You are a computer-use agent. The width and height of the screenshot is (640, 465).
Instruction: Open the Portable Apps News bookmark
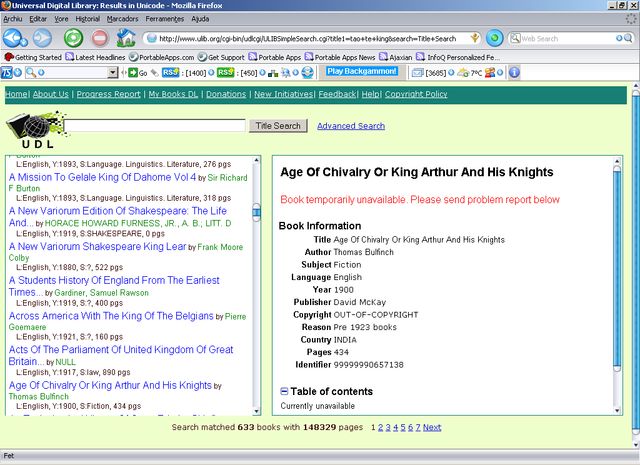click(x=340, y=57)
